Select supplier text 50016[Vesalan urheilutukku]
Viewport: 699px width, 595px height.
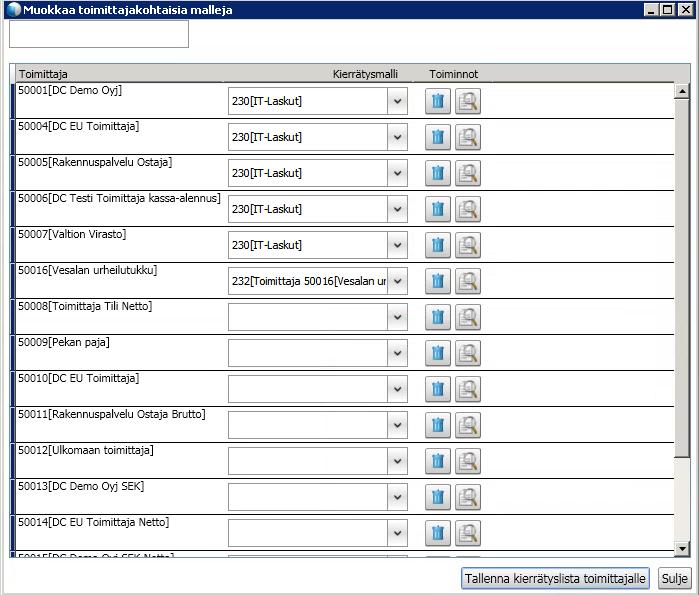[88, 271]
